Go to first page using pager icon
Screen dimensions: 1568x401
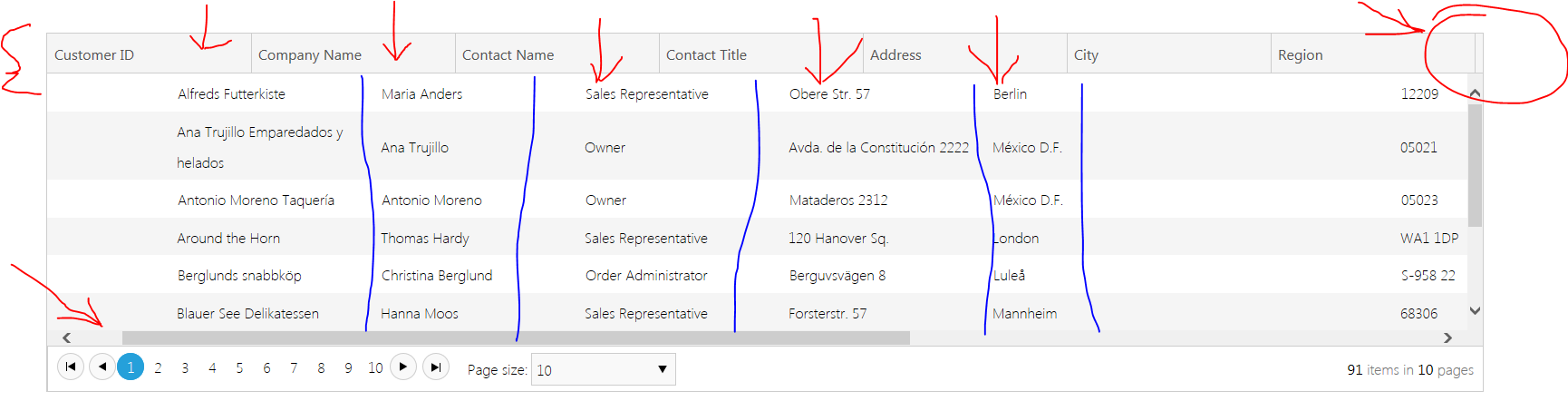tap(70, 367)
